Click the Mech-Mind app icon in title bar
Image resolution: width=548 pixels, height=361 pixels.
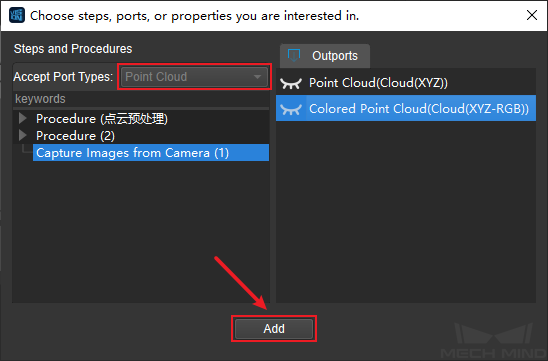pos(16,15)
